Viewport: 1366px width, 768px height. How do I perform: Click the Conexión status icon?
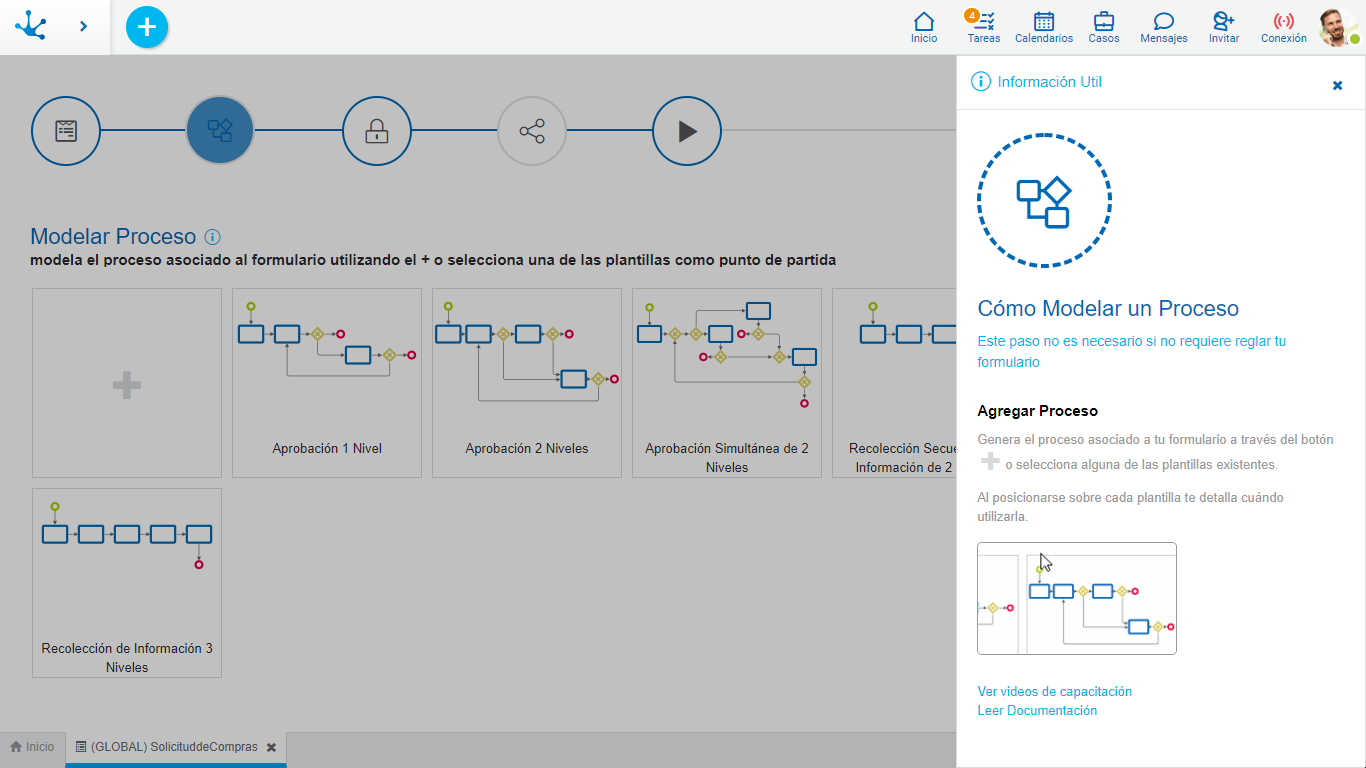coord(1283,27)
